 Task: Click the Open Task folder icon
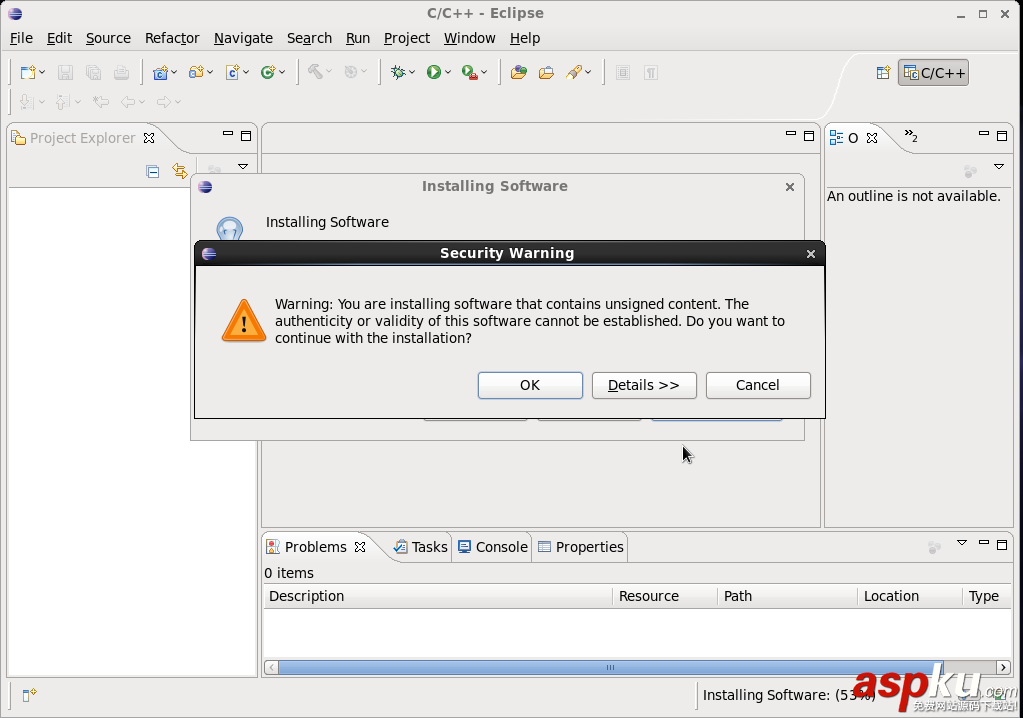coord(546,72)
